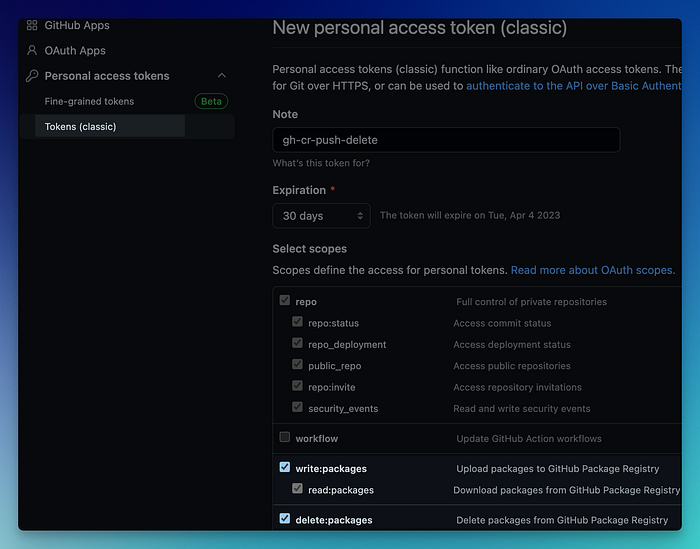700x549 pixels.
Task: Click the Expiration field label
Action: point(299,190)
